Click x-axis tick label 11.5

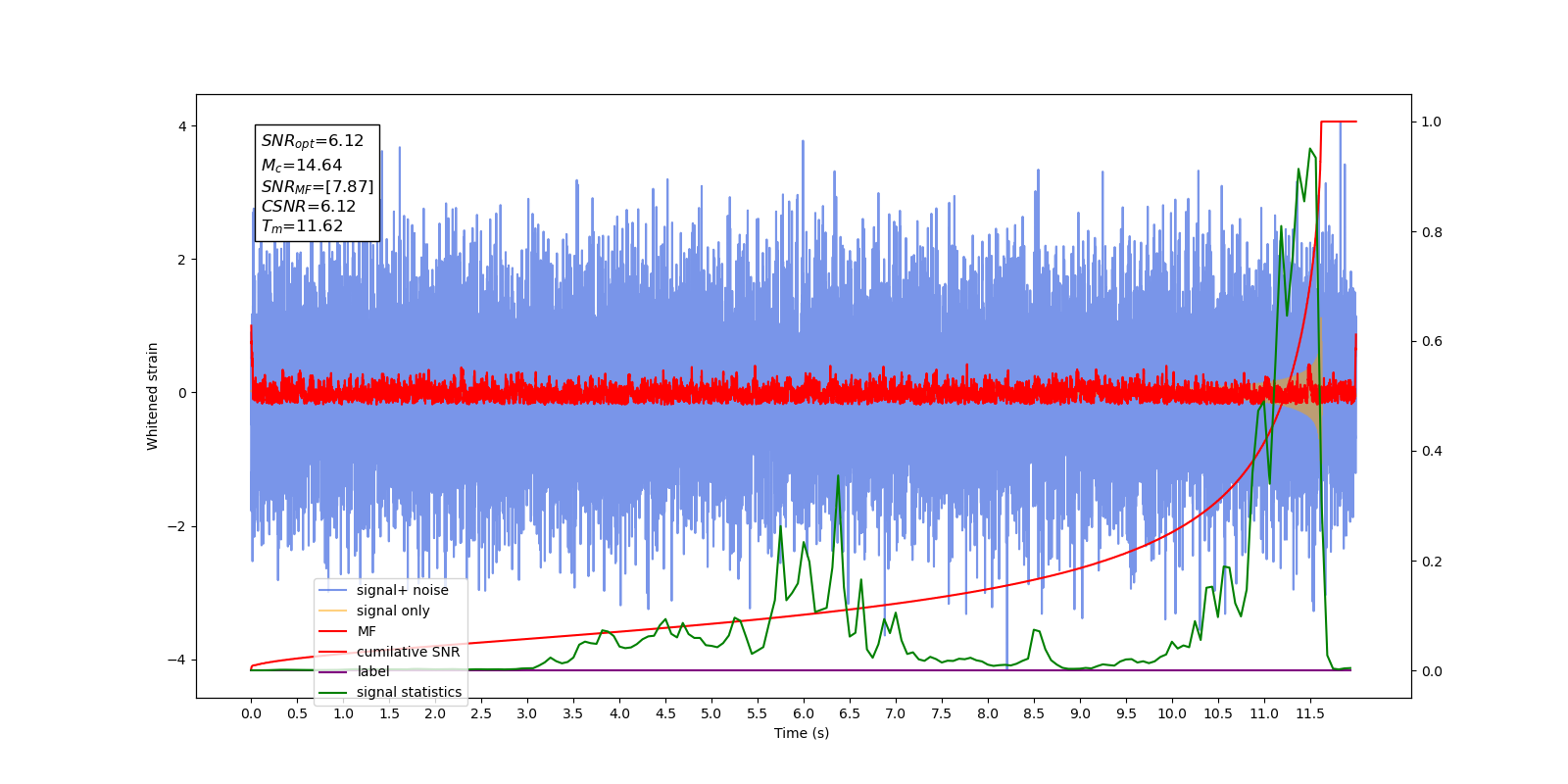point(1310,713)
